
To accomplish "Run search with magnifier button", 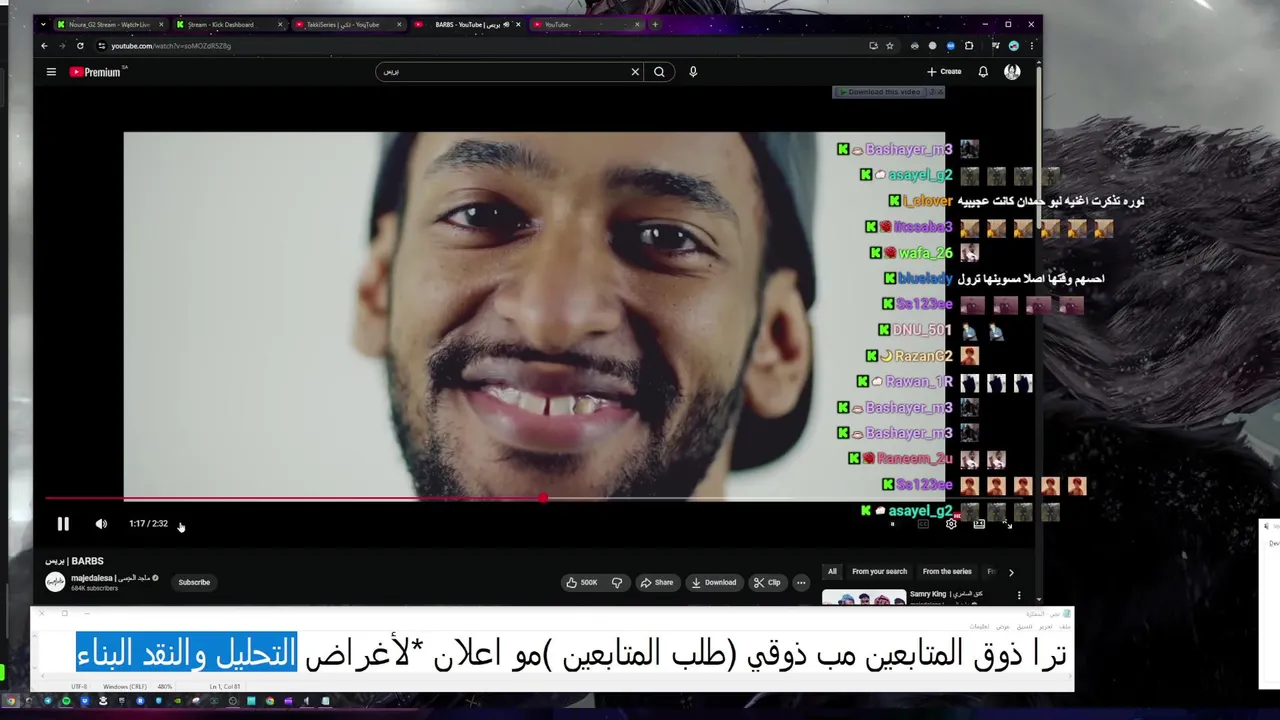I will pyautogui.click(x=659, y=72).
